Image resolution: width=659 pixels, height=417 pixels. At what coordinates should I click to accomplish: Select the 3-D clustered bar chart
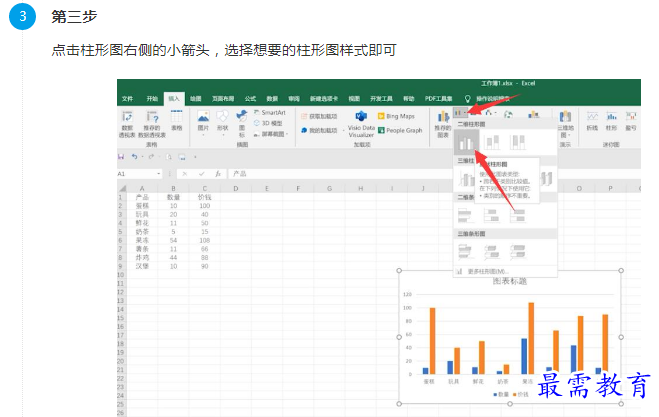point(465,252)
